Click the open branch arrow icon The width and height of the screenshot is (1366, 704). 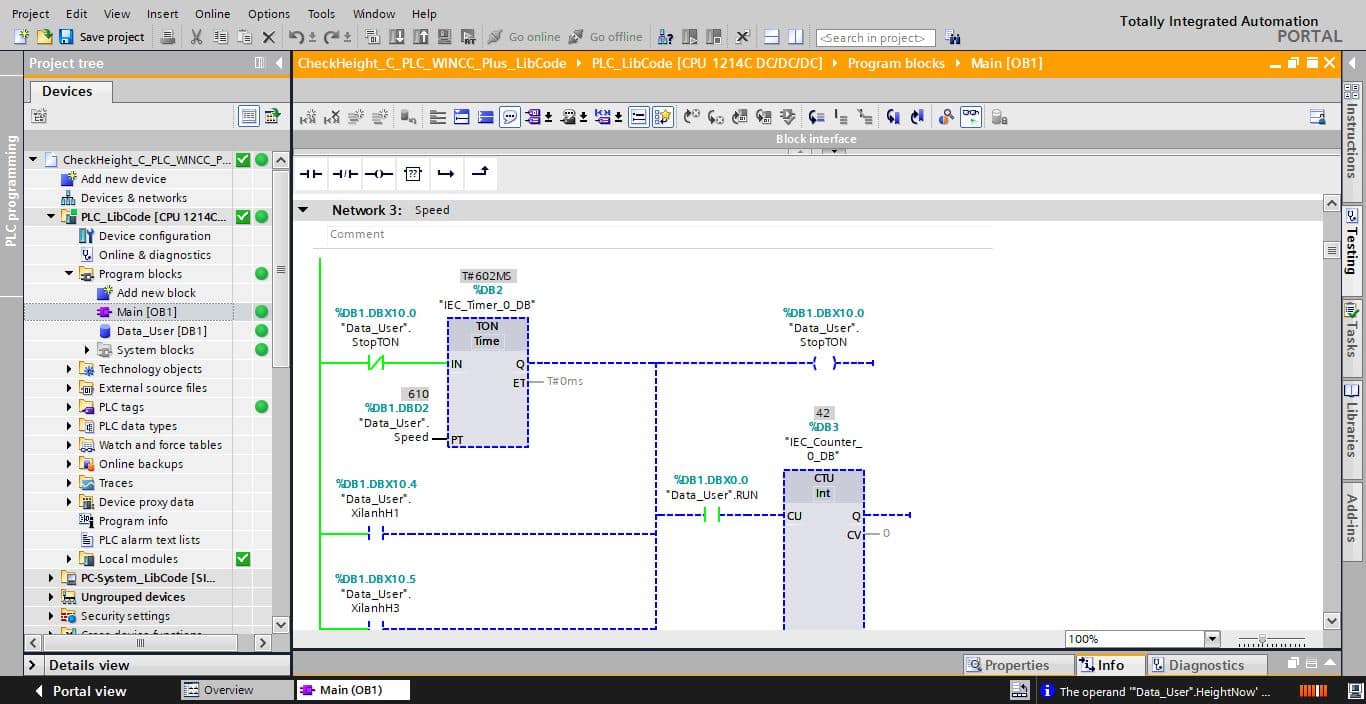point(446,174)
